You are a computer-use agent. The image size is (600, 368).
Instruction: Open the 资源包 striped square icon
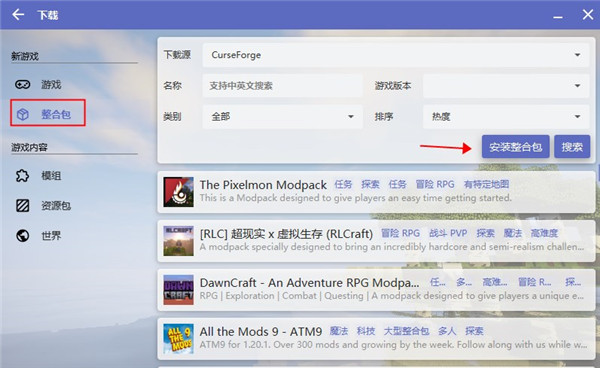(x=23, y=205)
